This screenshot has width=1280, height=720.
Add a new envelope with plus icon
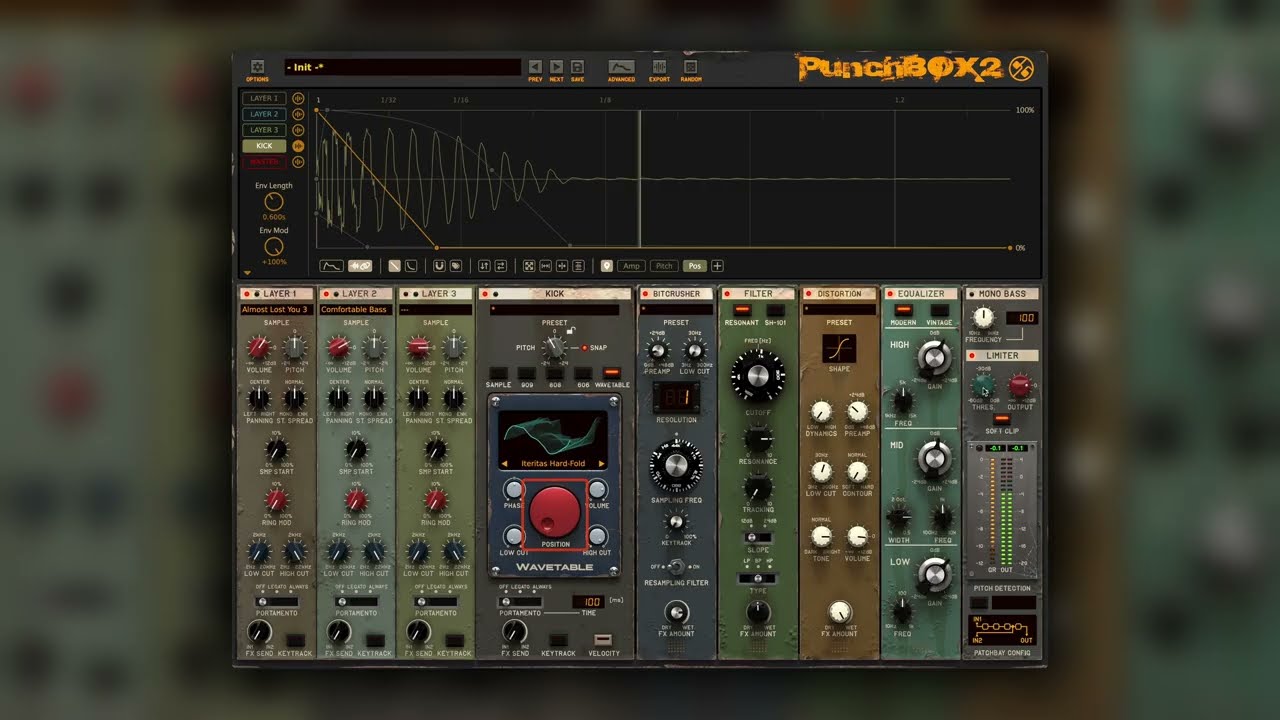(x=717, y=266)
